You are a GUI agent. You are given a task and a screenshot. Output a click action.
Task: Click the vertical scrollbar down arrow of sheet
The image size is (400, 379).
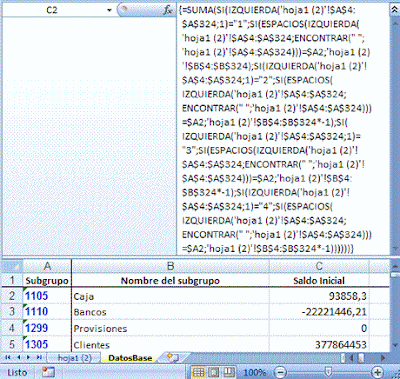395,345
